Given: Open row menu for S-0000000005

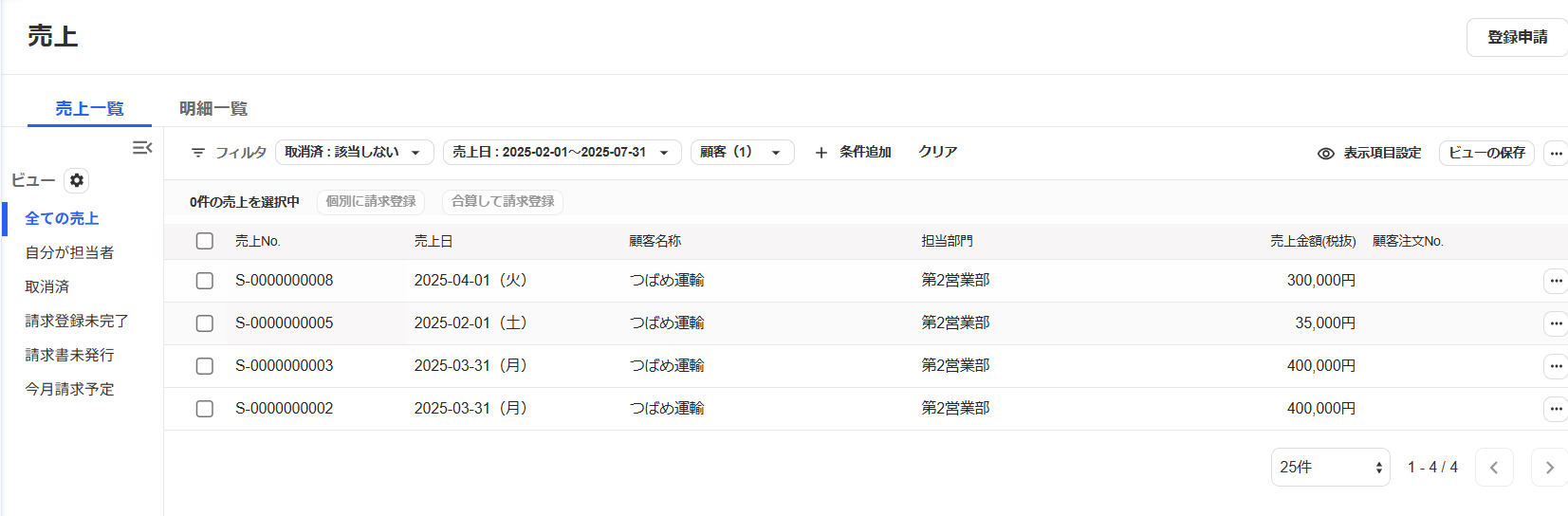Looking at the screenshot, I should coord(1556,323).
